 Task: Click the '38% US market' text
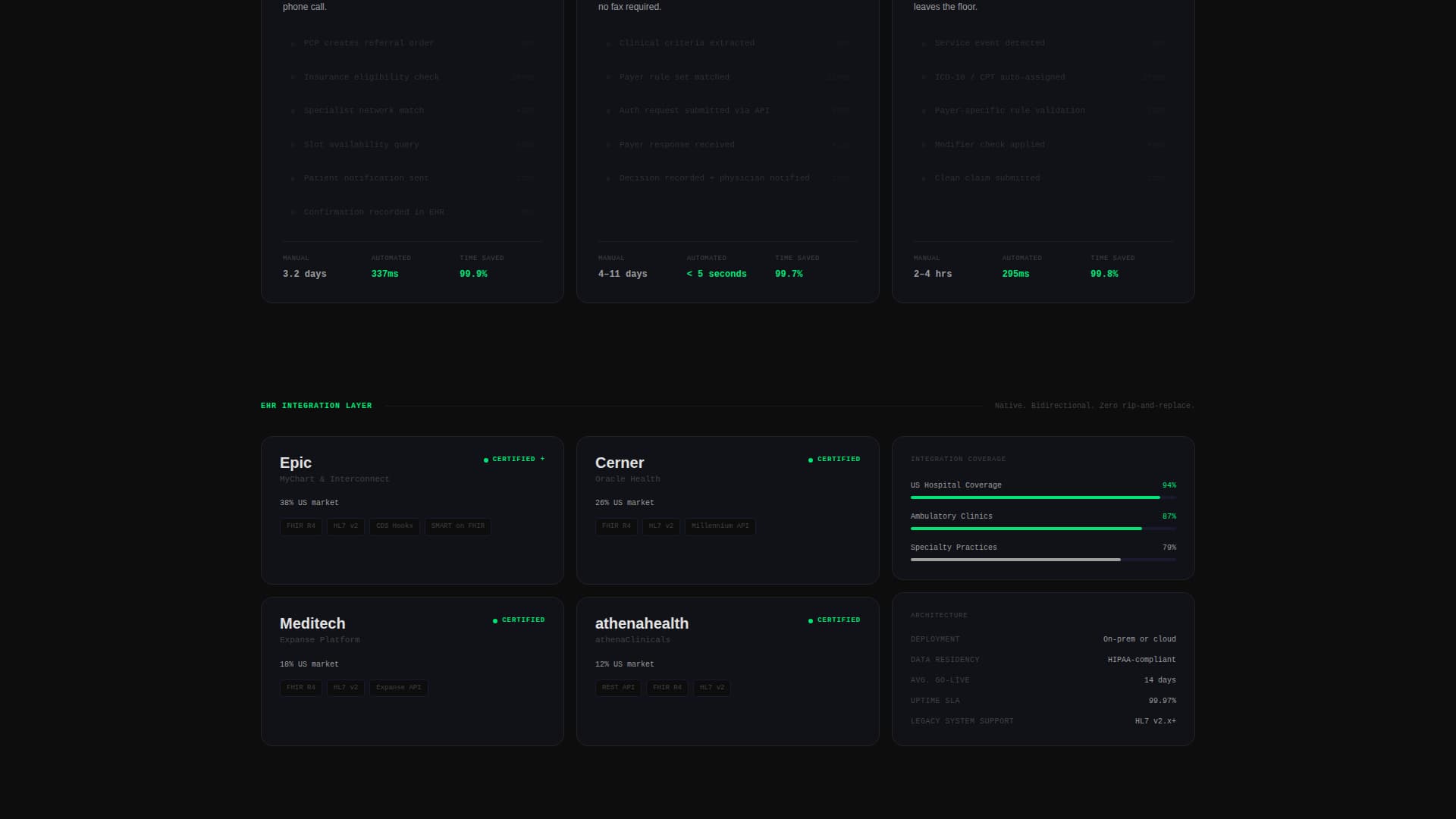pos(309,503)
